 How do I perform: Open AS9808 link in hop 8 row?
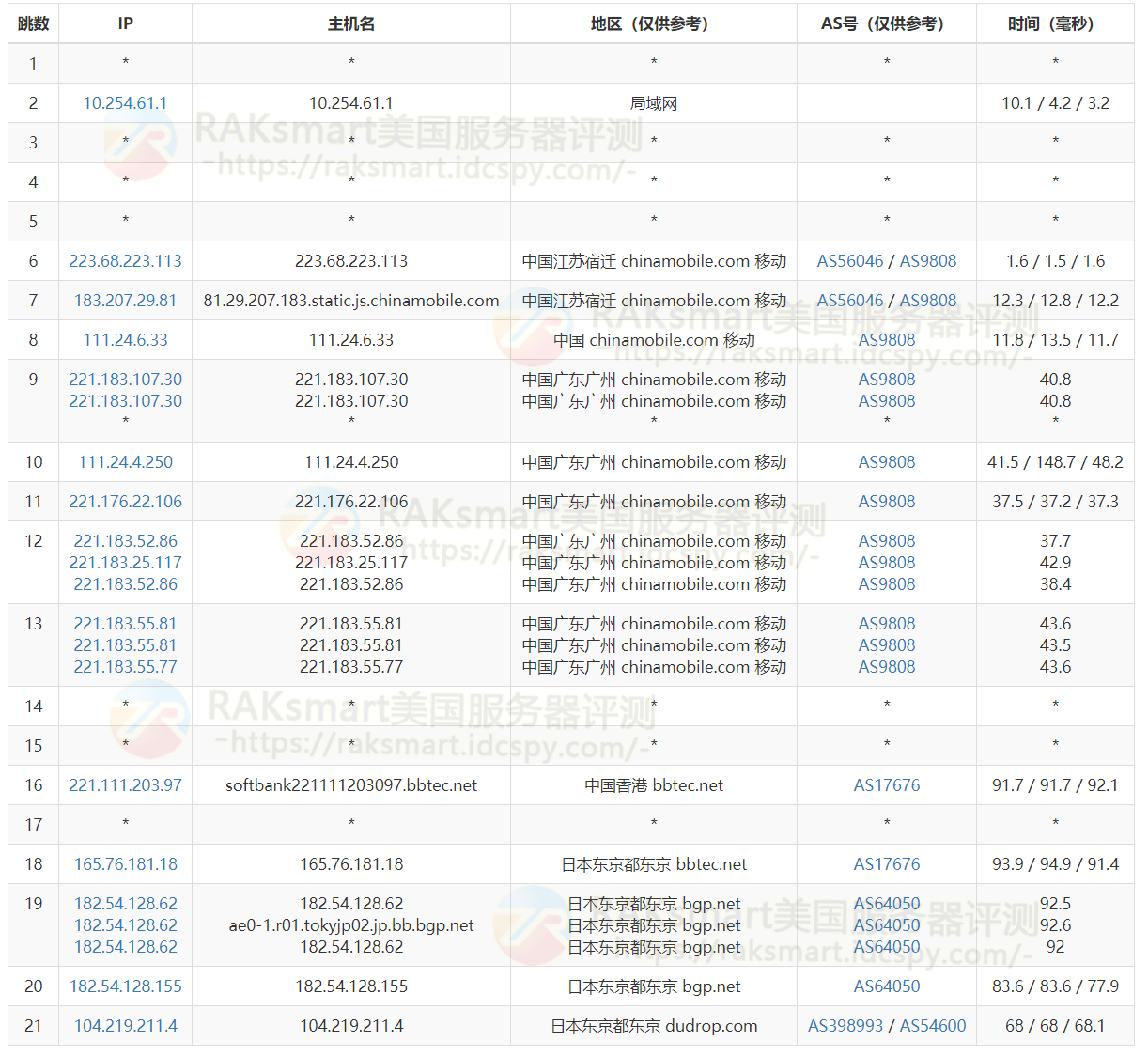pyautogui.click(x=887, y=340)
